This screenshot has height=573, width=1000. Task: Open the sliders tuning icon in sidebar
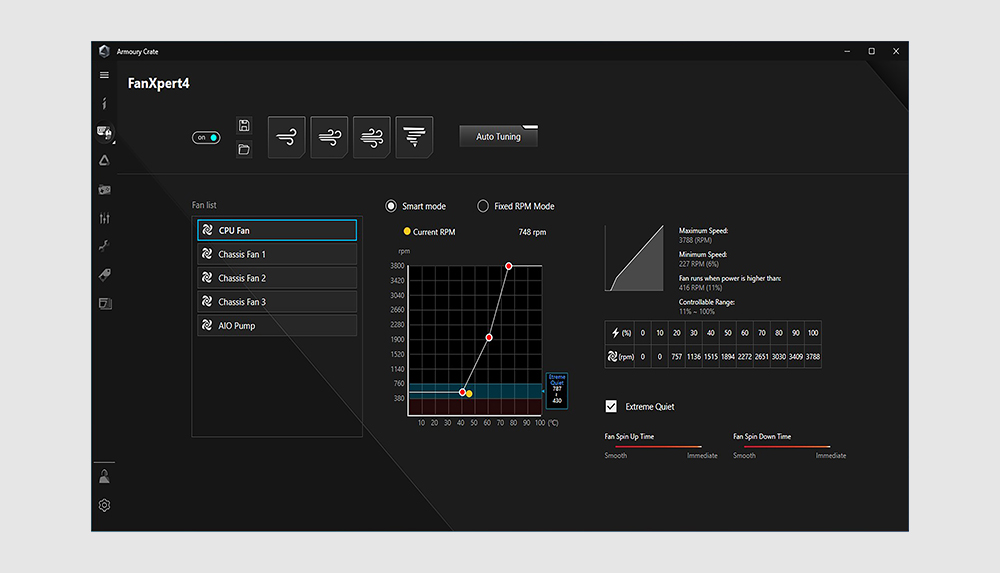(x=105, y=218)
